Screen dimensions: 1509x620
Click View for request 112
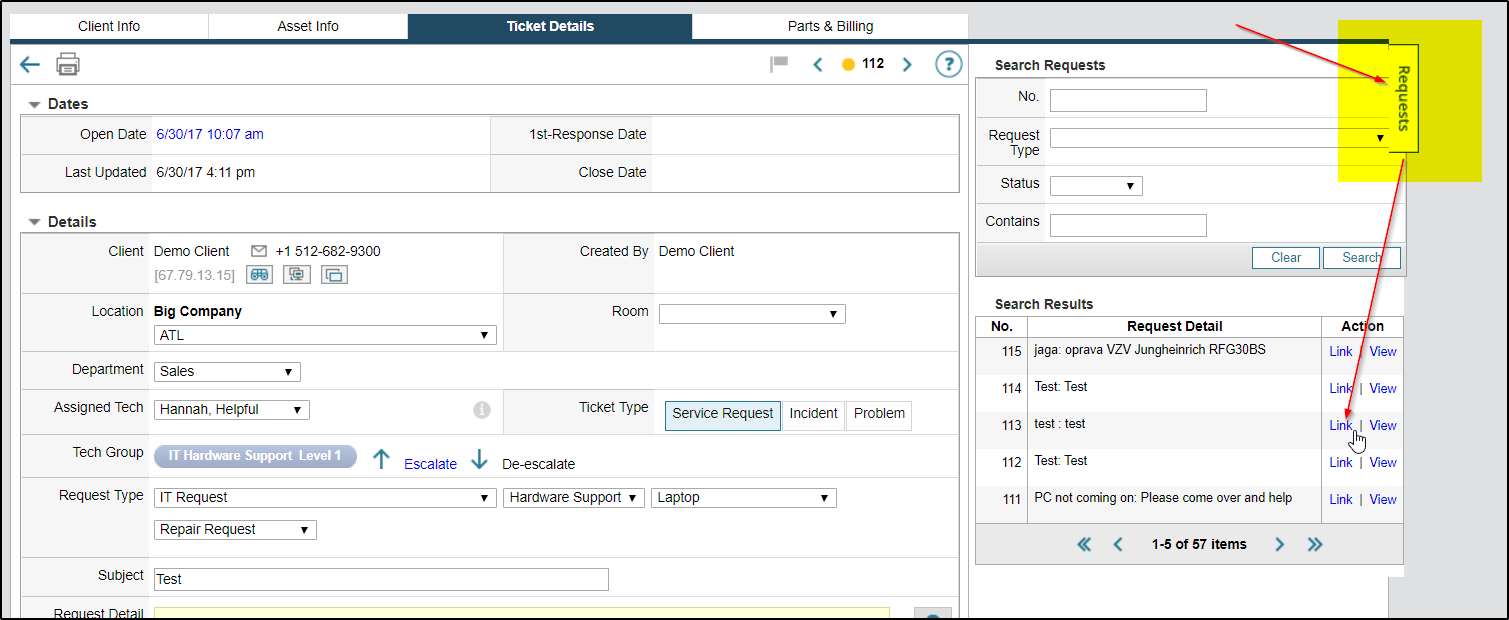pos(1383,463)
